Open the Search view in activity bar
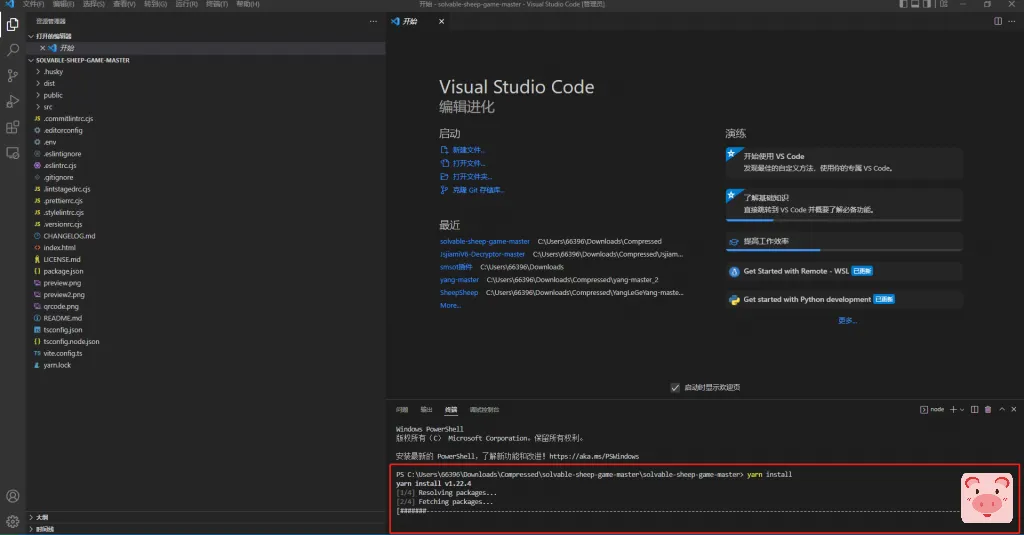 point(13,49)
